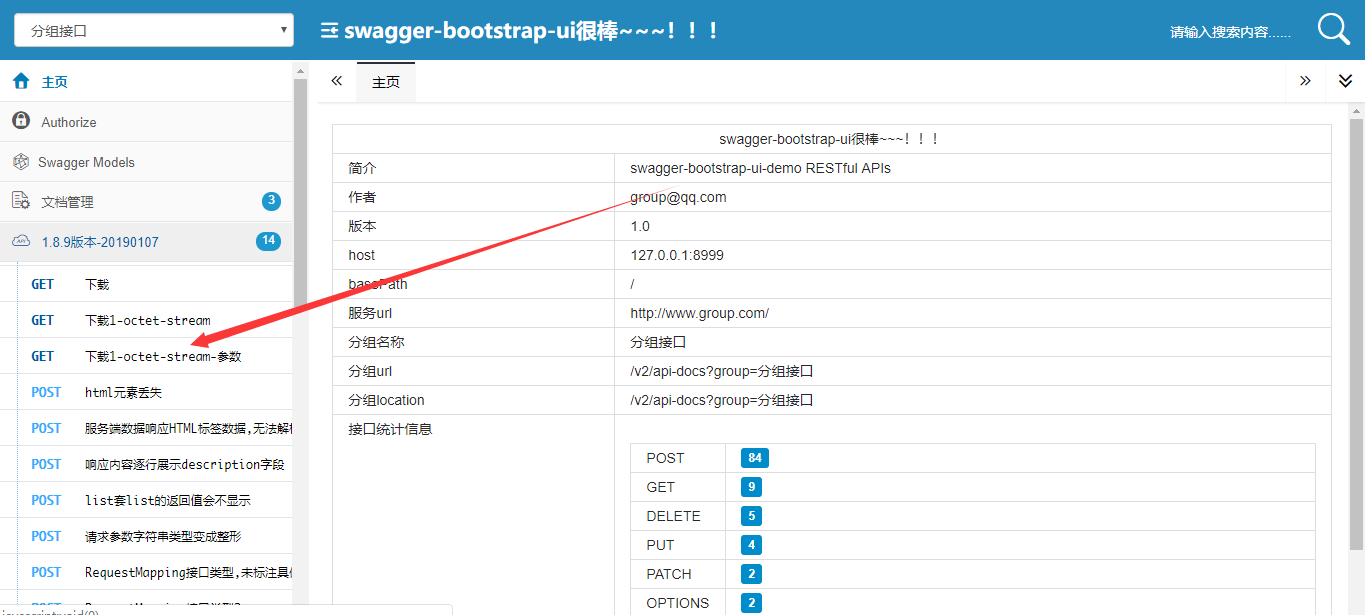Click the OPTIONS count badge 2

click(751, 603)
